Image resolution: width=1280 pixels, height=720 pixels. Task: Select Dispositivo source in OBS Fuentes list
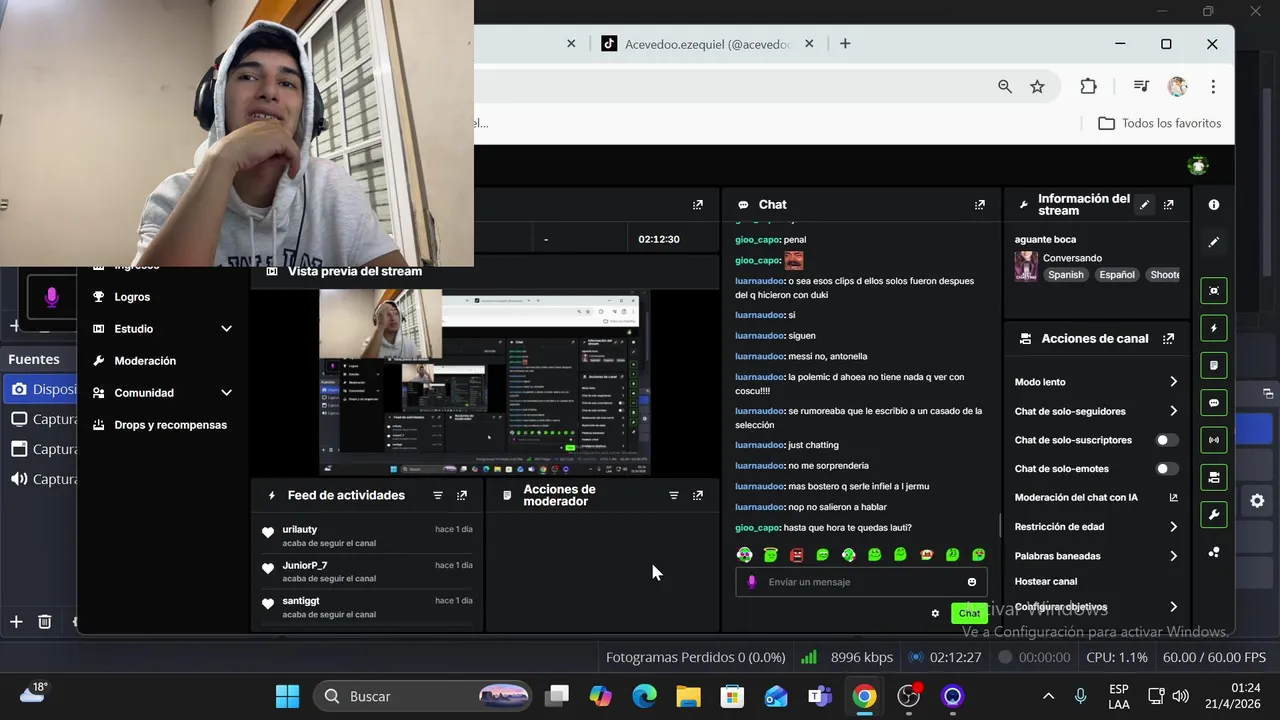40,389
